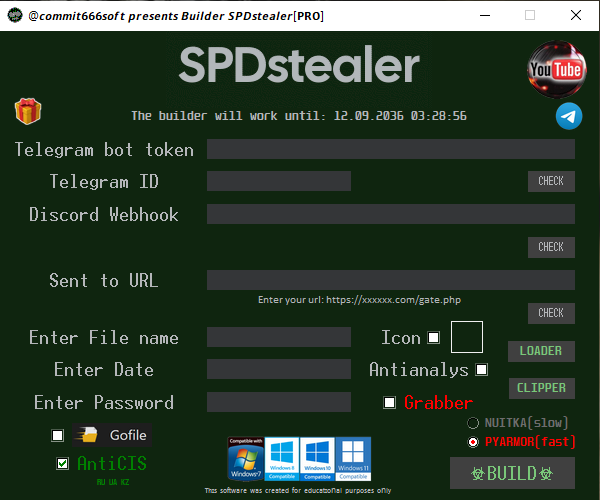600x500 pixels.
Task: Open the YouTube channel icon
Action: click(557, 69)
